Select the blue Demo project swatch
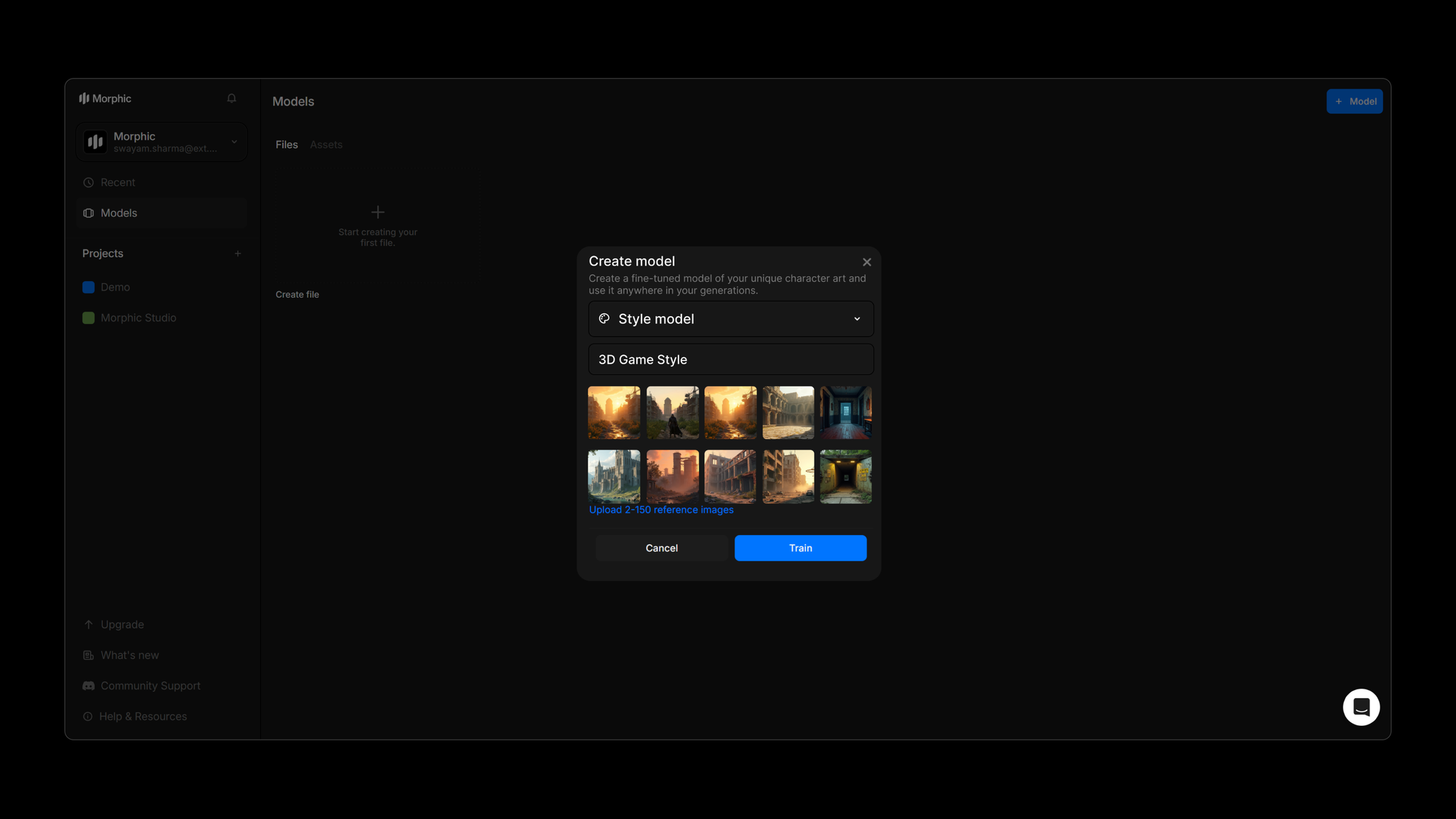1456x819 pixels. pyautogui.click(x=89, y=288)
